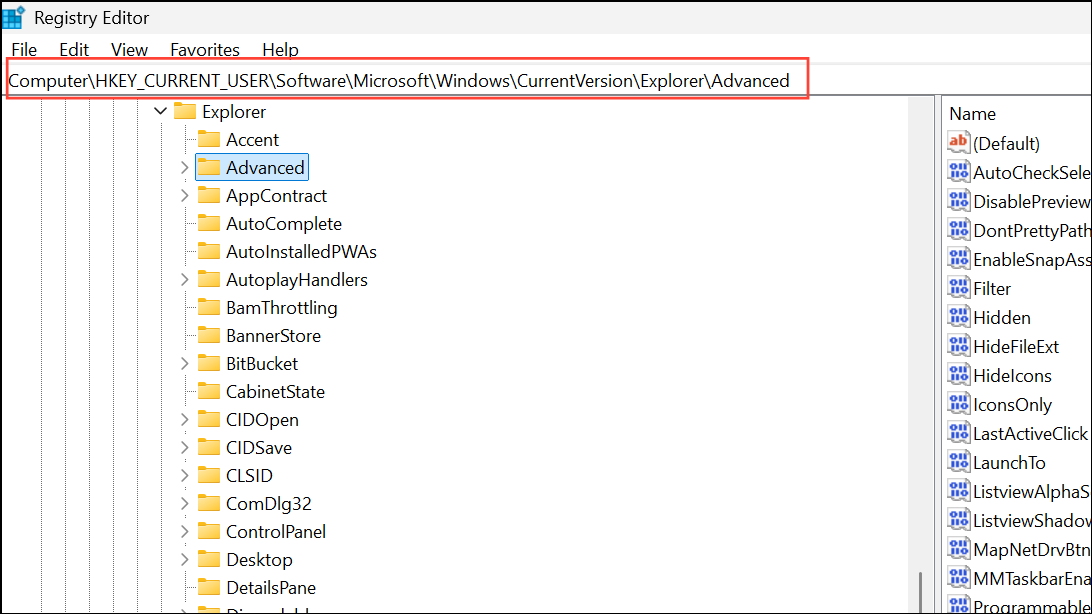Expand the BitBucket key

click(185, 363)
